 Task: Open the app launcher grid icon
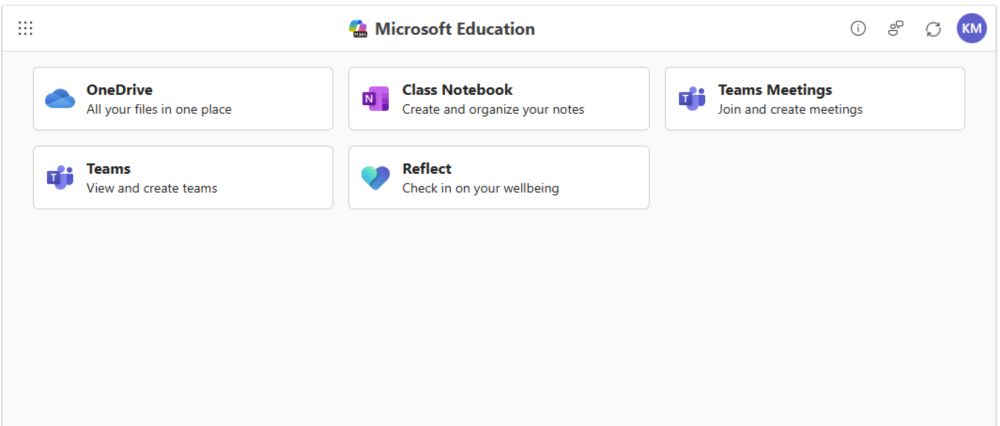26,29
